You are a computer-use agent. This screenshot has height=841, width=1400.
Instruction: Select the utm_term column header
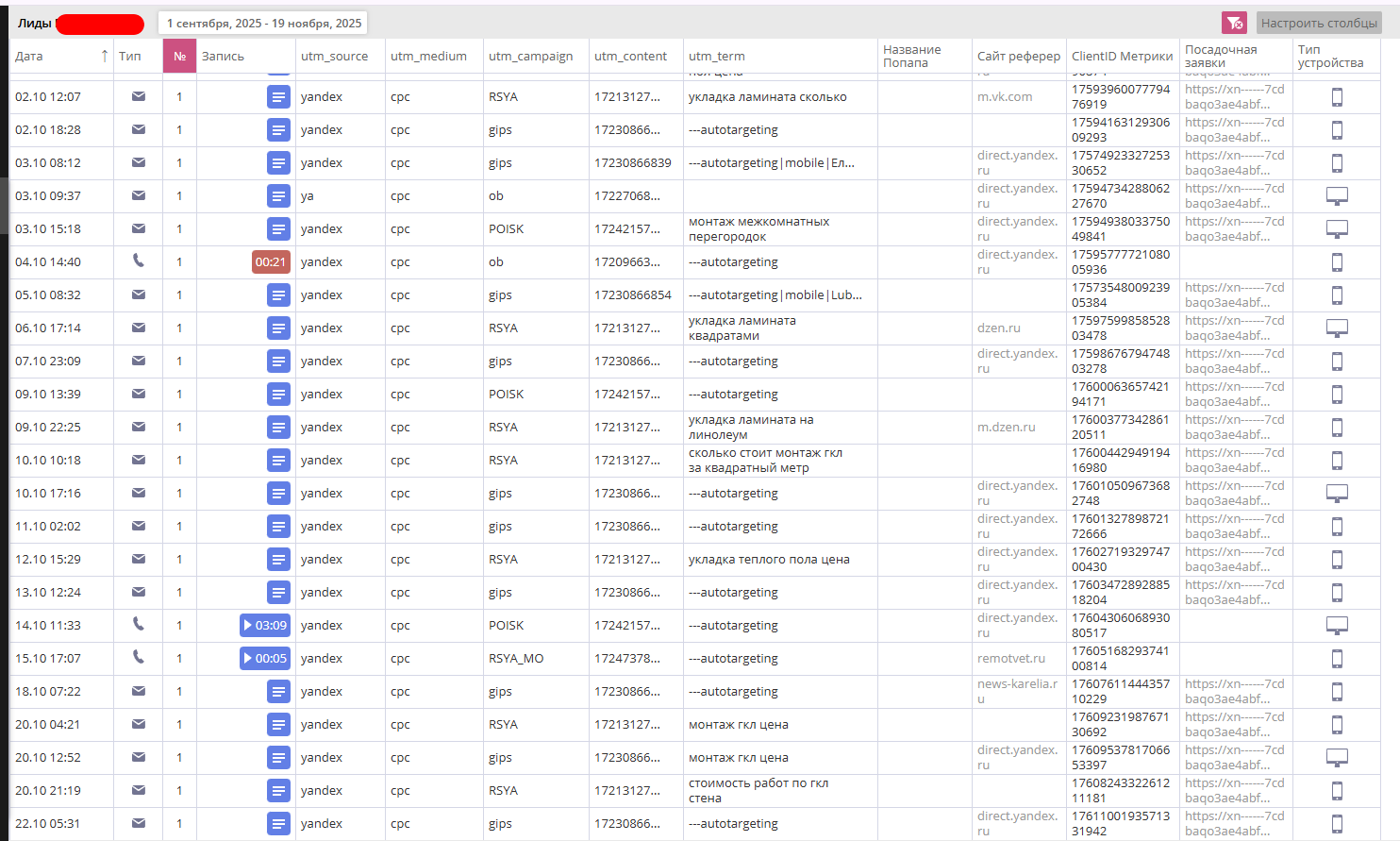pyautogui.click(x=716, y=57)
